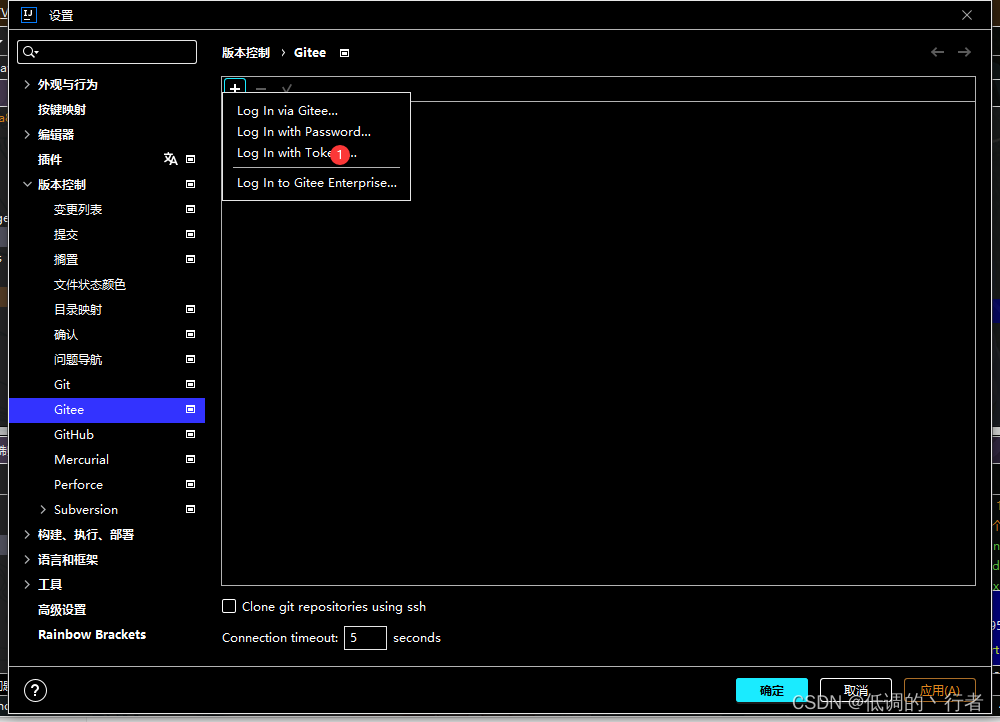Select 问题导航 in the tree

click(x=78, y=360)
